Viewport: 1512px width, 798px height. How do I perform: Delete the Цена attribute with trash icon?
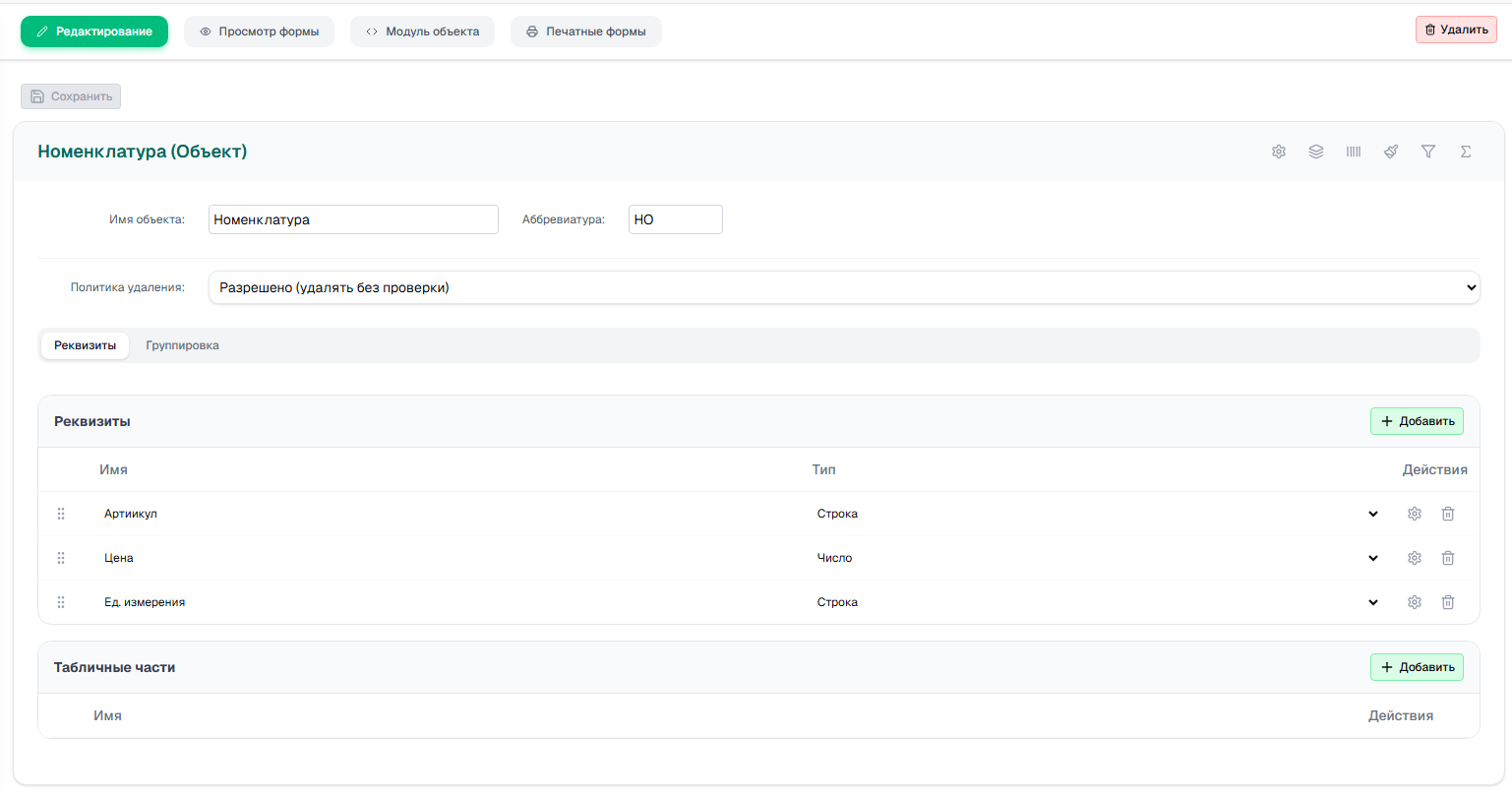pyautogui.click(x=1448, y=558)
